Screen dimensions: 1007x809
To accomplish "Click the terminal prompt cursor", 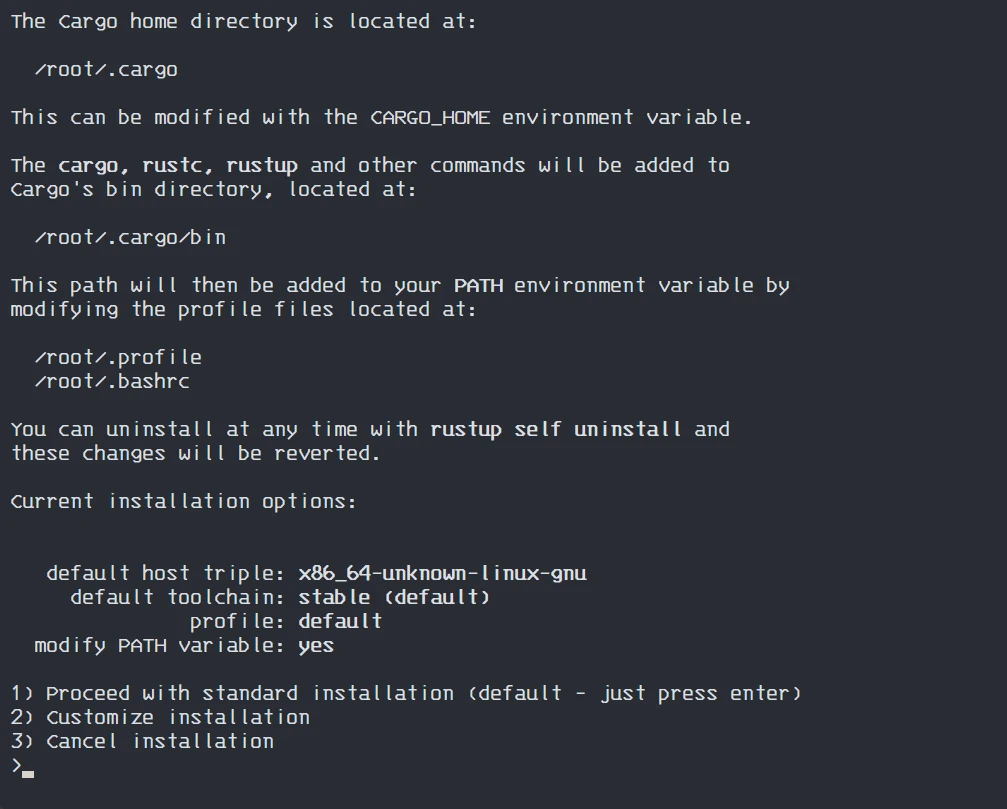I will (28, 774).
